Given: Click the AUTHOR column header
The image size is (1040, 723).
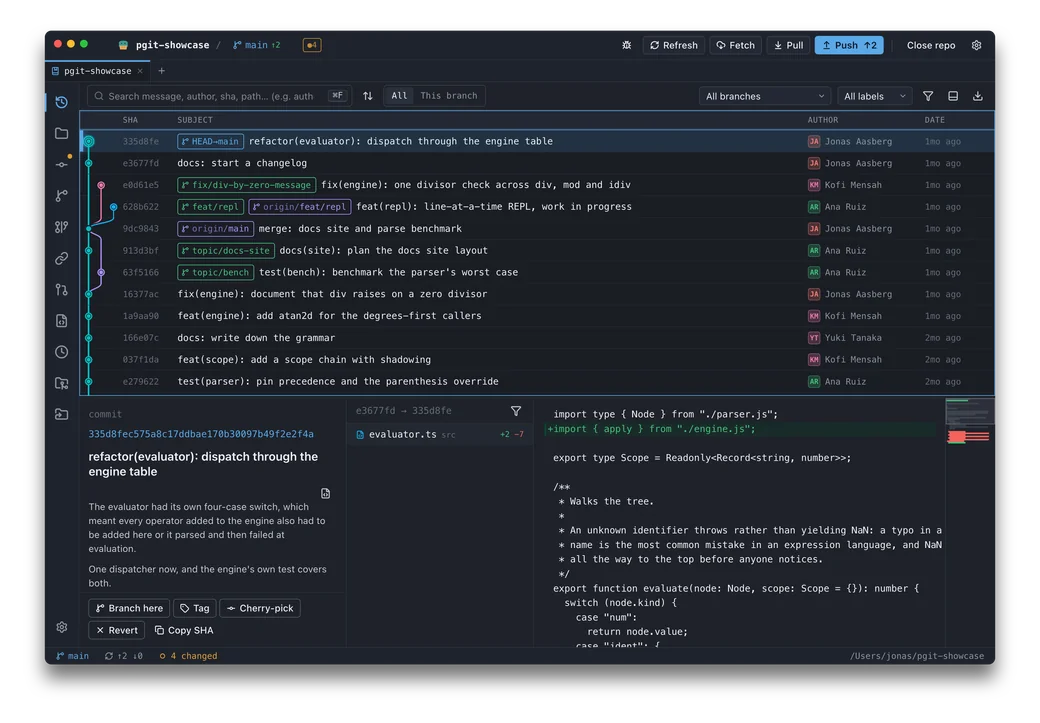Looking at the screenshot, I should (822, 120).
